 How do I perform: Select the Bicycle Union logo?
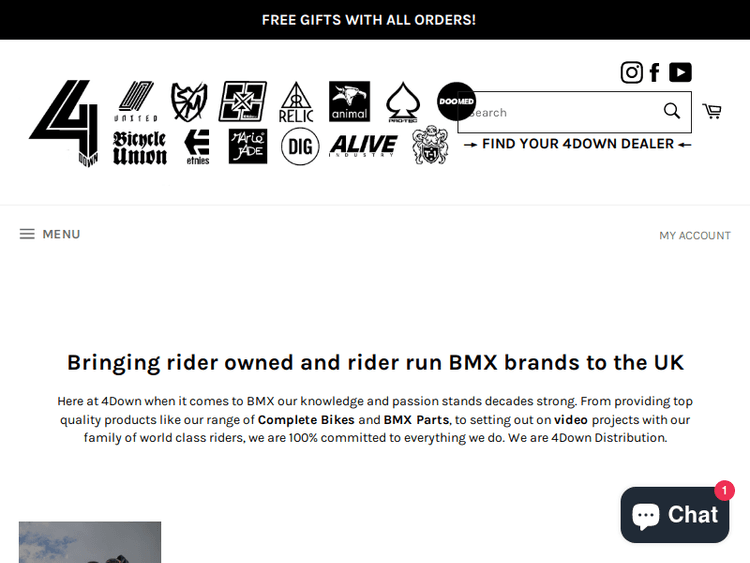140,148
